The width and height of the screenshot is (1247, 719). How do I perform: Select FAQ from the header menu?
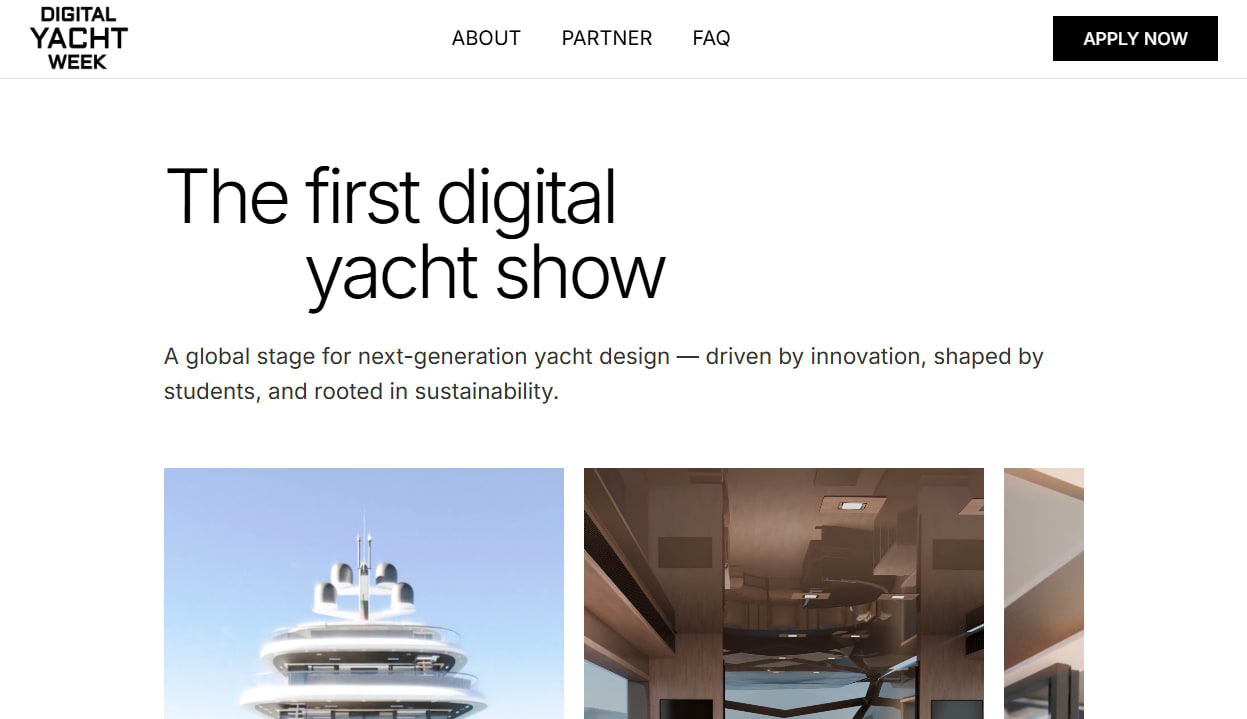[x=711, y=38]
